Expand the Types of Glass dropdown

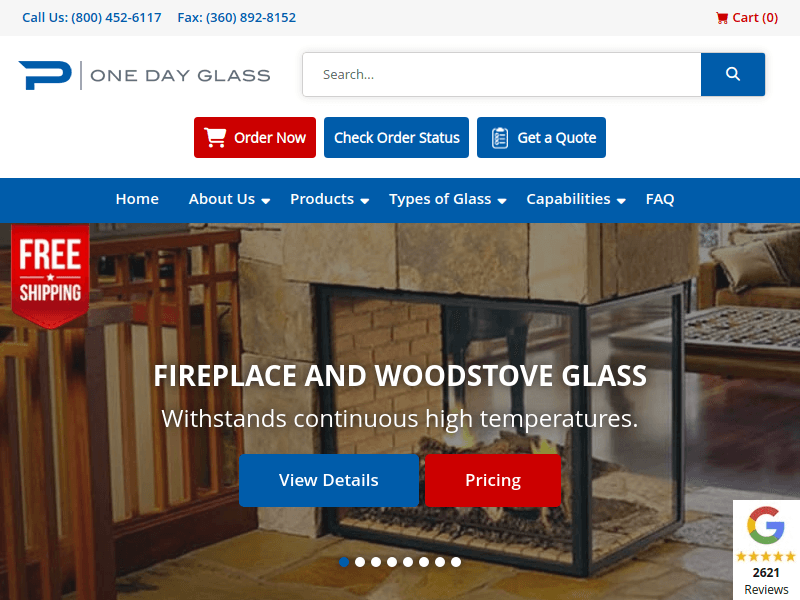click(x=447, y=199)
